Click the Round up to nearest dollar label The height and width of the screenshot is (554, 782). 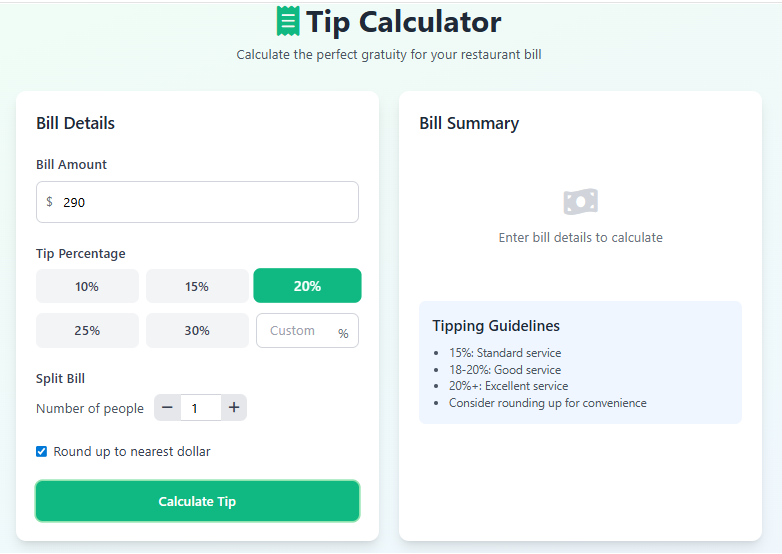pos(132,452)
